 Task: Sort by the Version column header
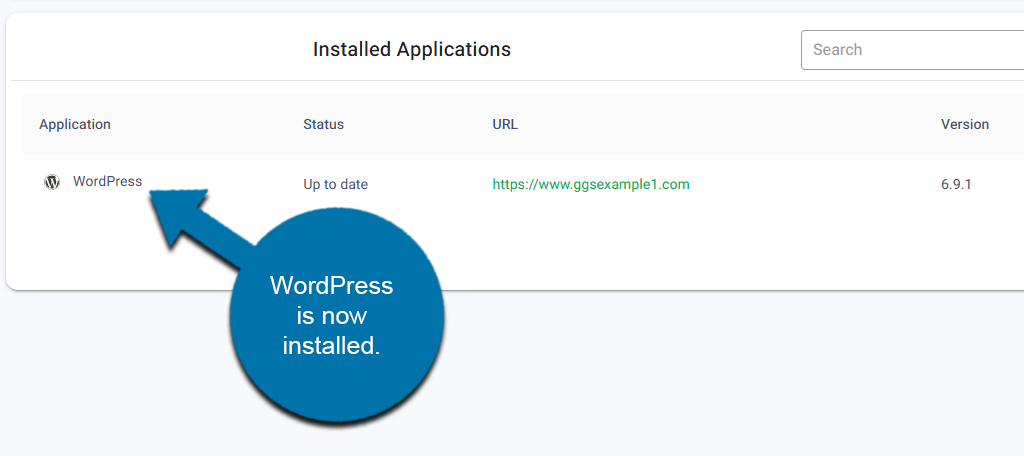(x=964, y=125)
